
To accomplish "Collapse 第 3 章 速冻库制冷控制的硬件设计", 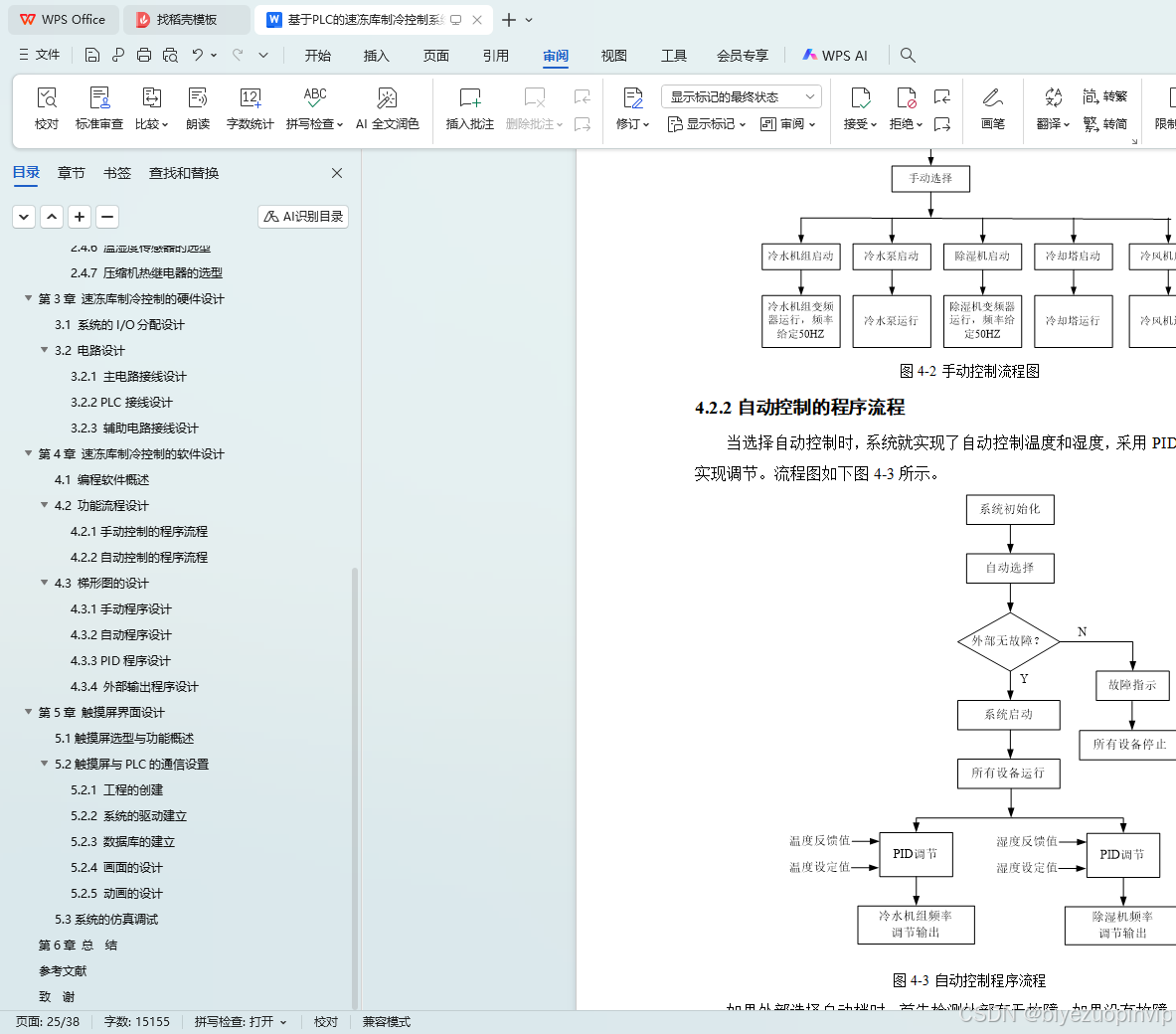I will click(x=28, y=298).
